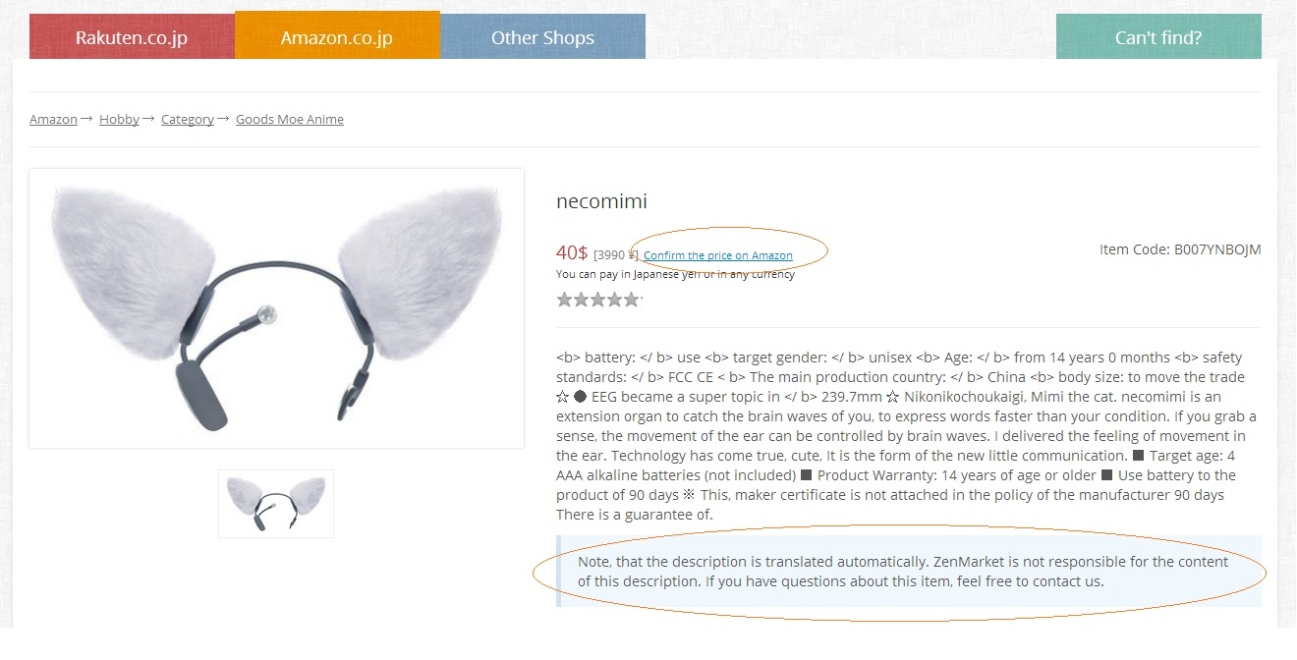Open the Category breadcrumb link
The image size is (1297, 660).
pos(187,119)
